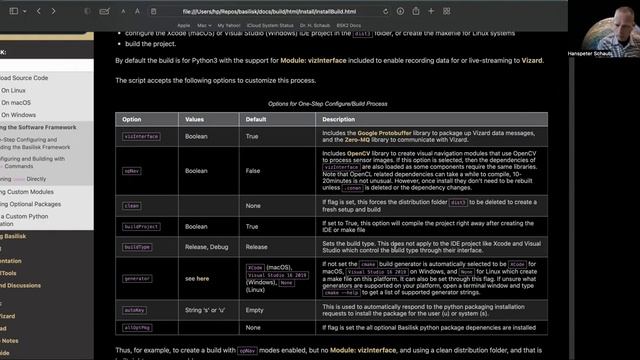640x360 pixels.
Task: Follow the Google Protobuffer link
Action: [384, 133]
